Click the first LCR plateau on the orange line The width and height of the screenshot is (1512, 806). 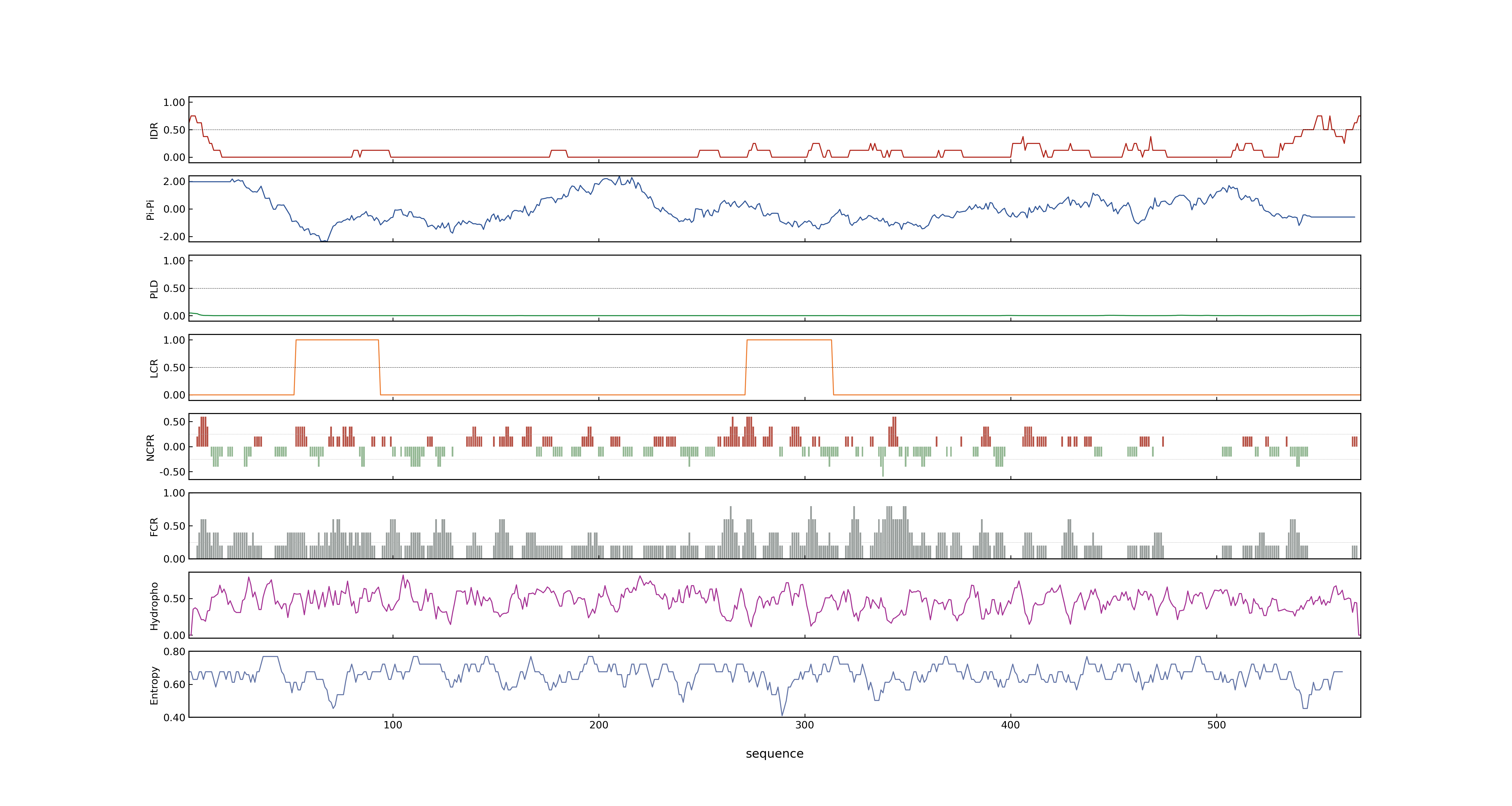pos(337,340)
